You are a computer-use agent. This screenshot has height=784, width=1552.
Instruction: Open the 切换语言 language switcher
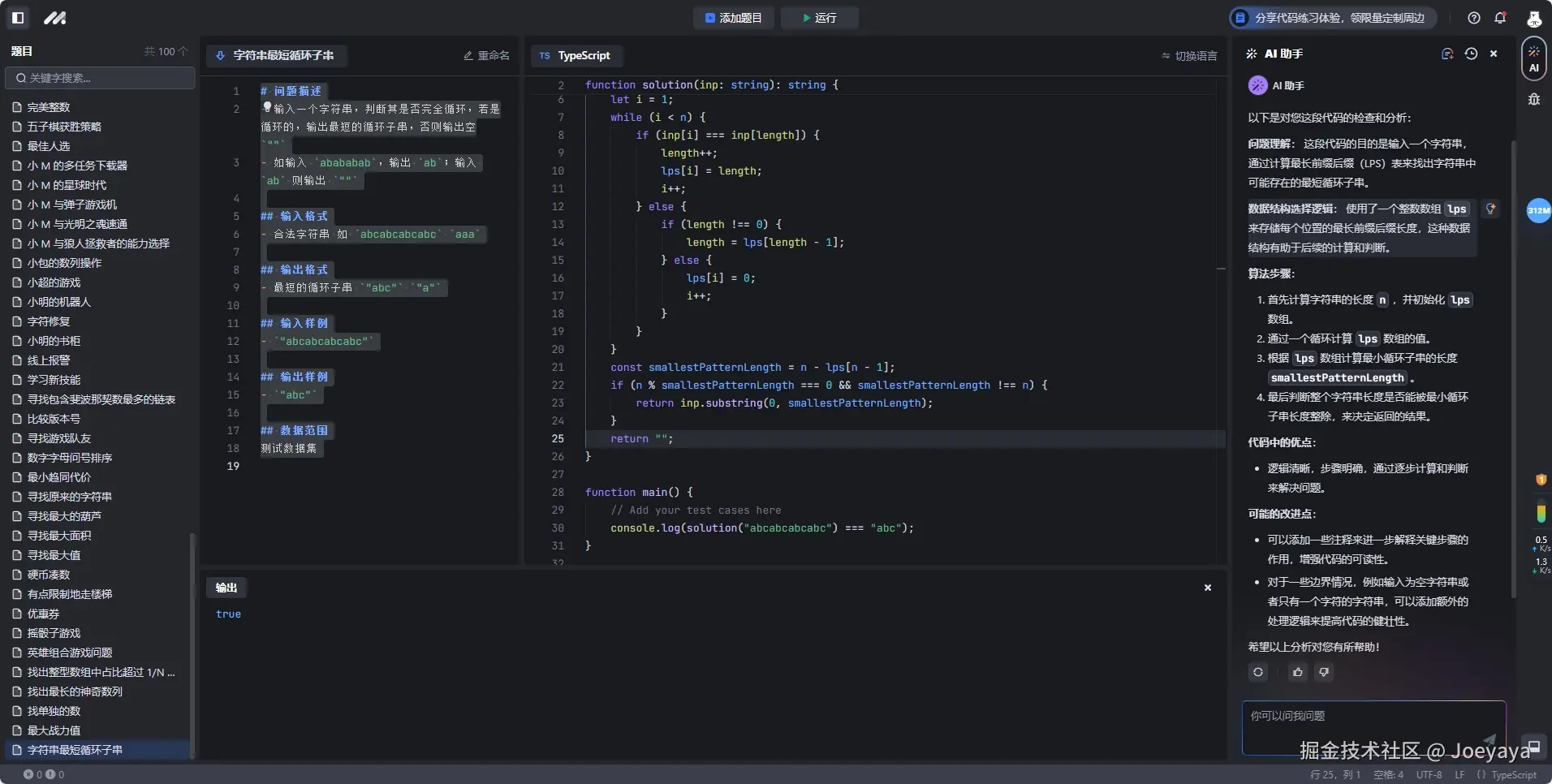tap(1189, 56)
